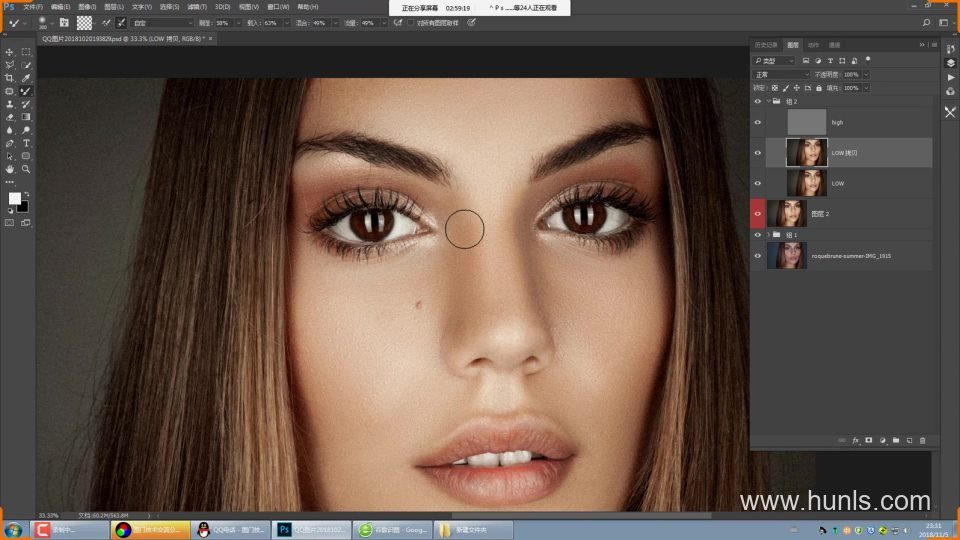
Task: Select the Move tool
Action: point(9,52)
